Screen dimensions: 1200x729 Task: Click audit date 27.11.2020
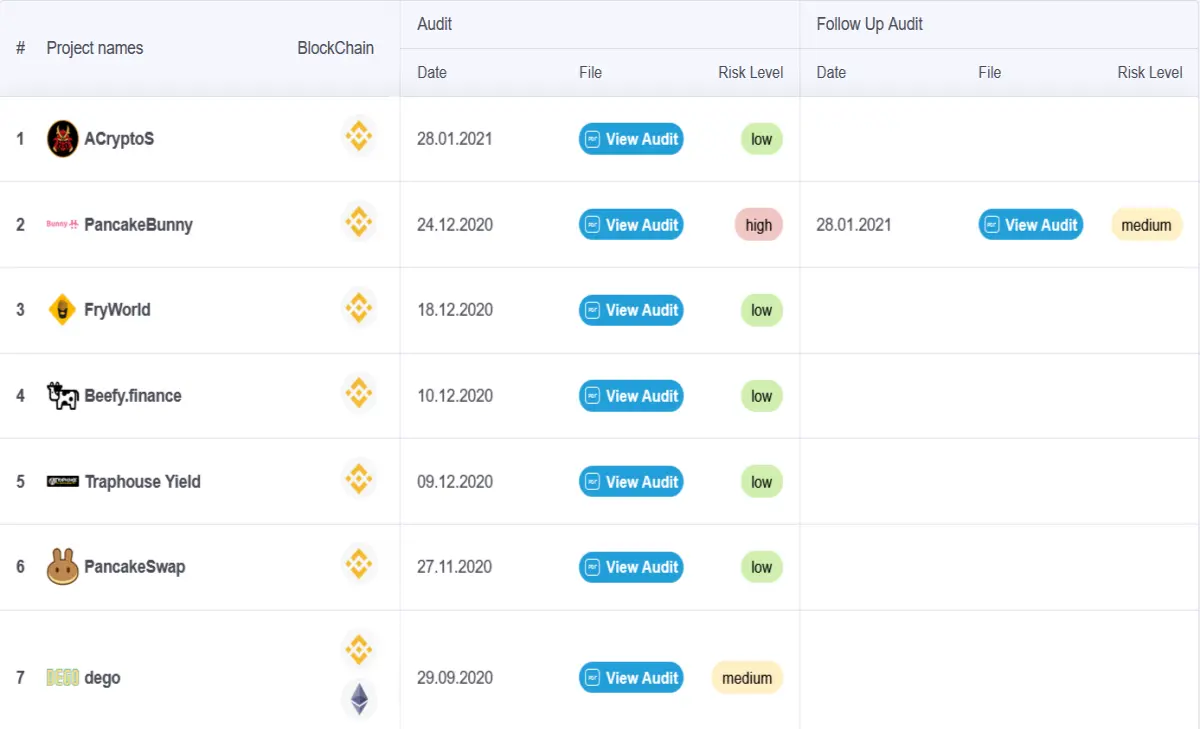(x=455, y=567)
